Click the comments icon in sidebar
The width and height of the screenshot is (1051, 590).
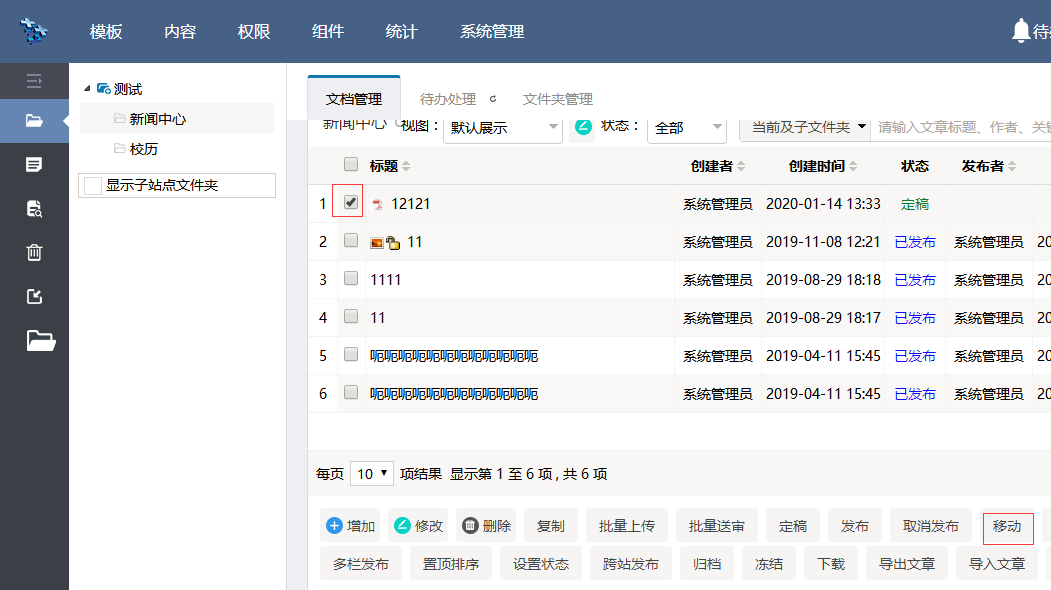click(x=34, y=164)
